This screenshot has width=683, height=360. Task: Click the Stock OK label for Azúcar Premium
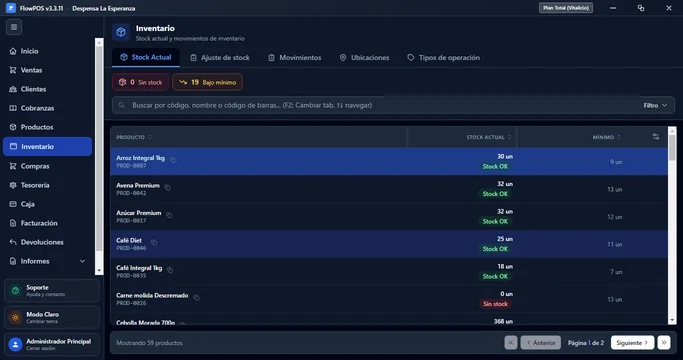495,221
